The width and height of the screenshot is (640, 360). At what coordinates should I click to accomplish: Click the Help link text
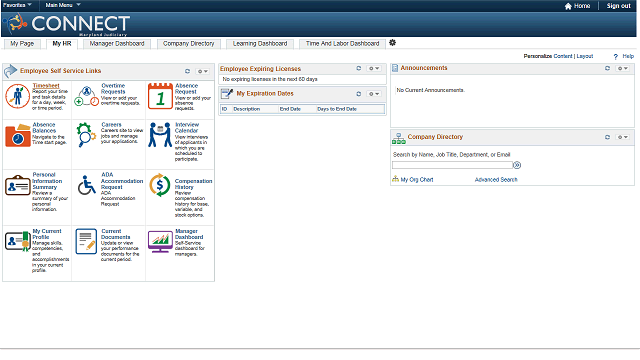click(x=628, y=56)
